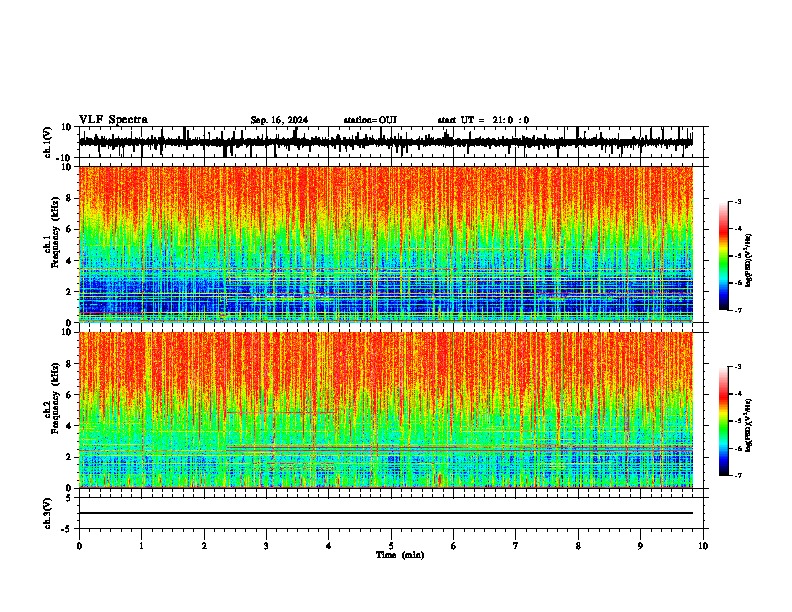Image resolution: width=792 pixels, height=612 pixels.
Task: Click the "ch.1(V)" waveform axis label
Action: (47, 142)
